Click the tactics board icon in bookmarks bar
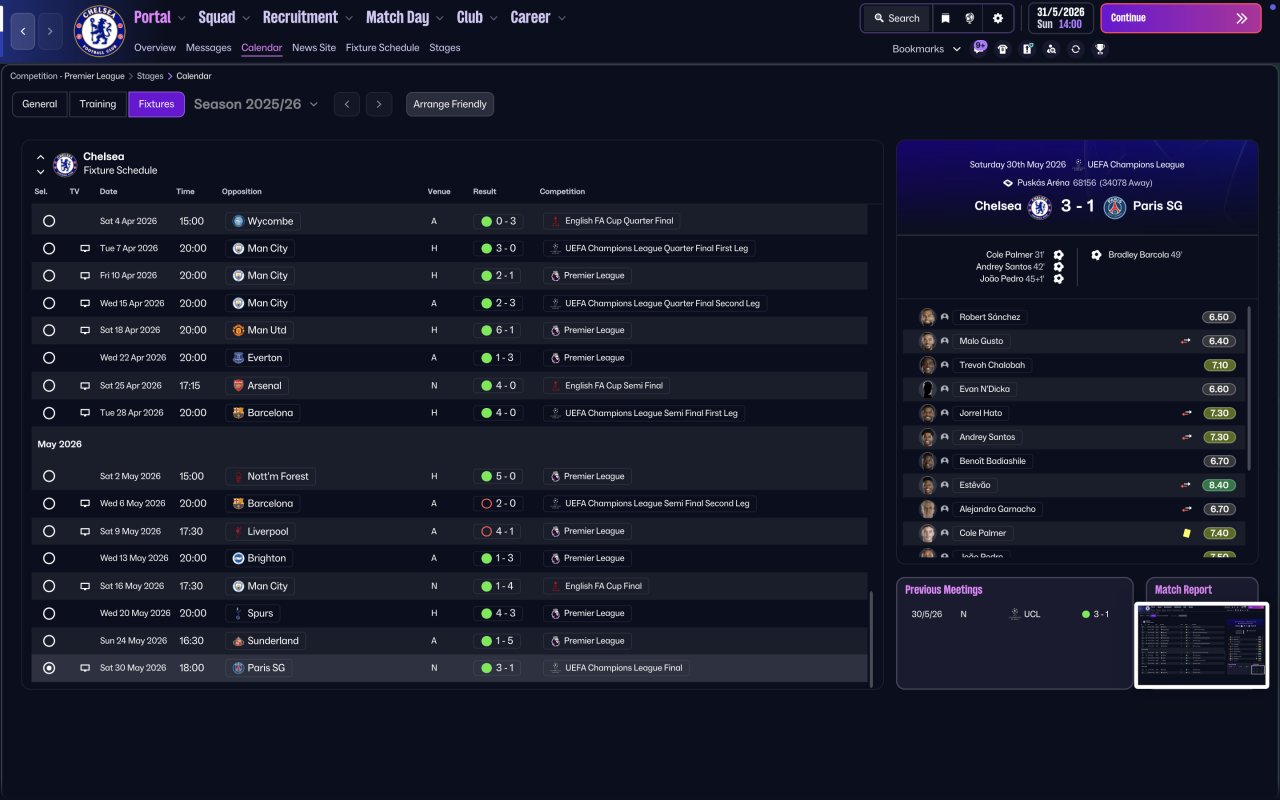Image resolution: width=1280 pixels, height=800 pixels. (1027, 49)
